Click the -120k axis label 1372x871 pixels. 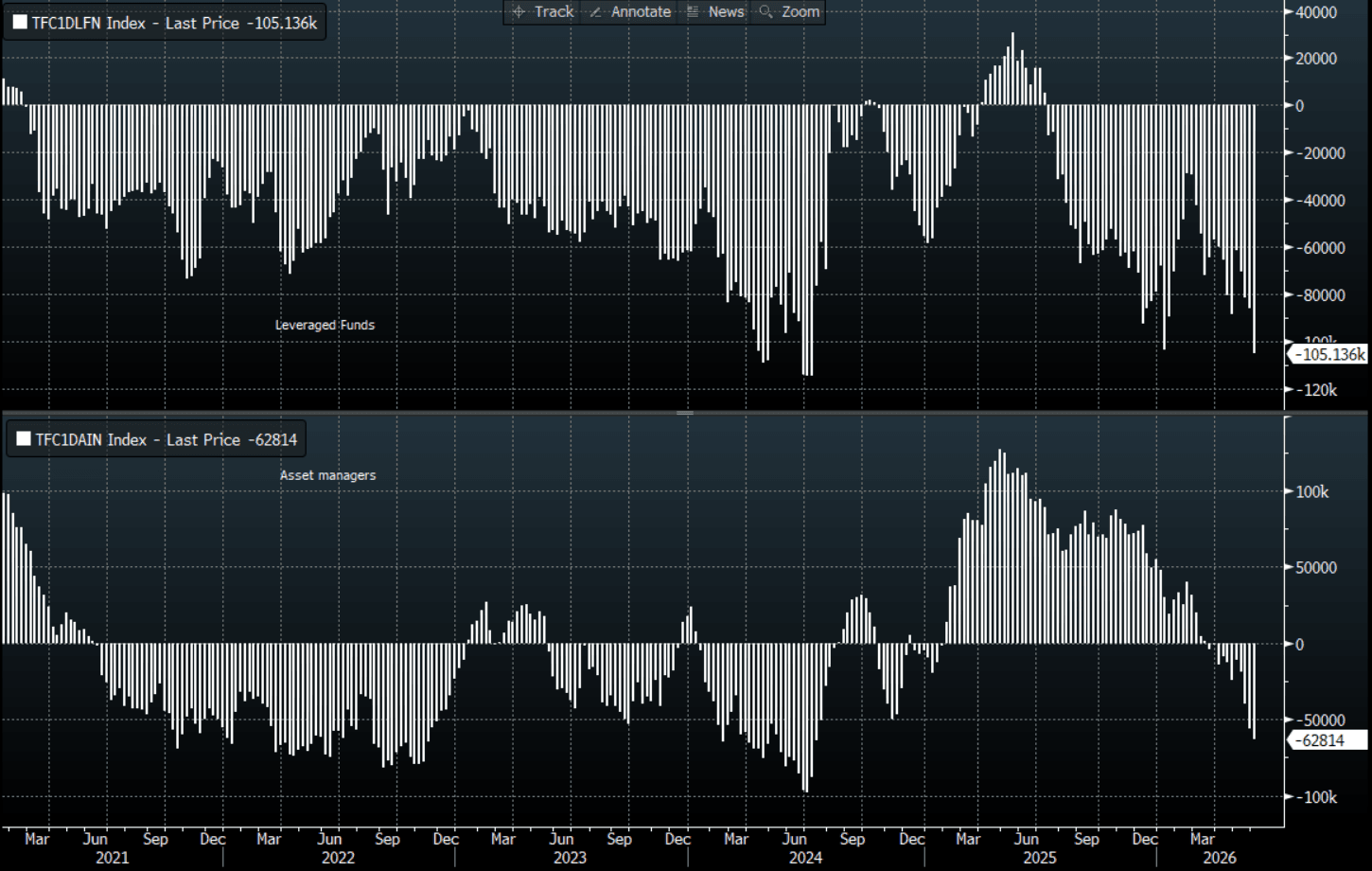point(1316,390)
